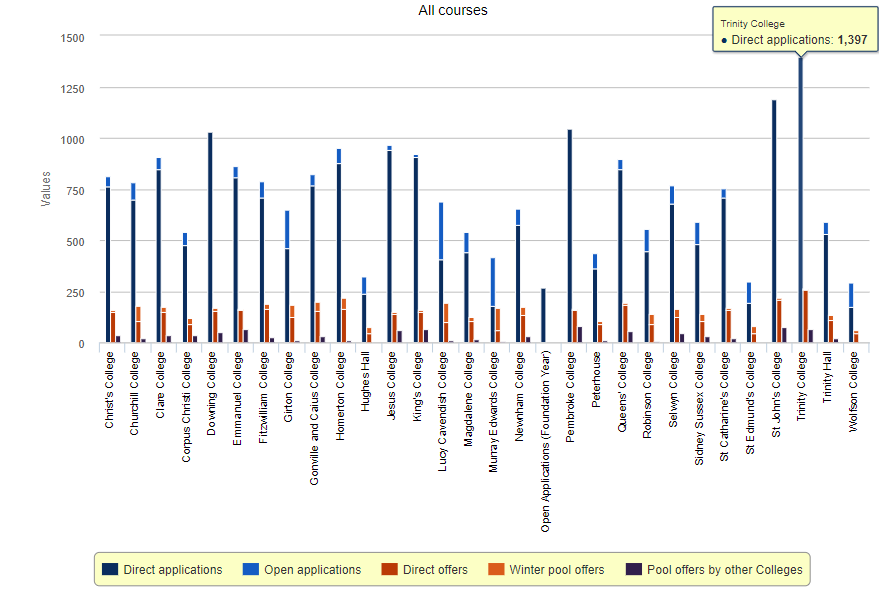Click Jesus College's dark blue bar
The height and width of the screenshot is (607, 892).
[x=390, y=246]
